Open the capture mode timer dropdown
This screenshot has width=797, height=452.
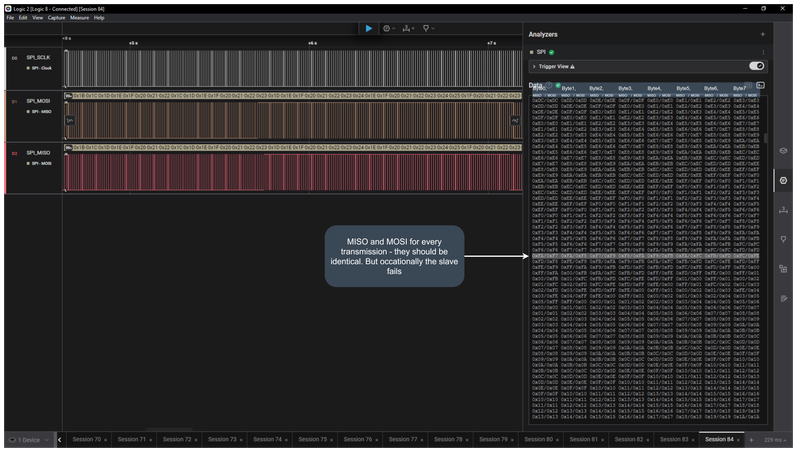389,28
